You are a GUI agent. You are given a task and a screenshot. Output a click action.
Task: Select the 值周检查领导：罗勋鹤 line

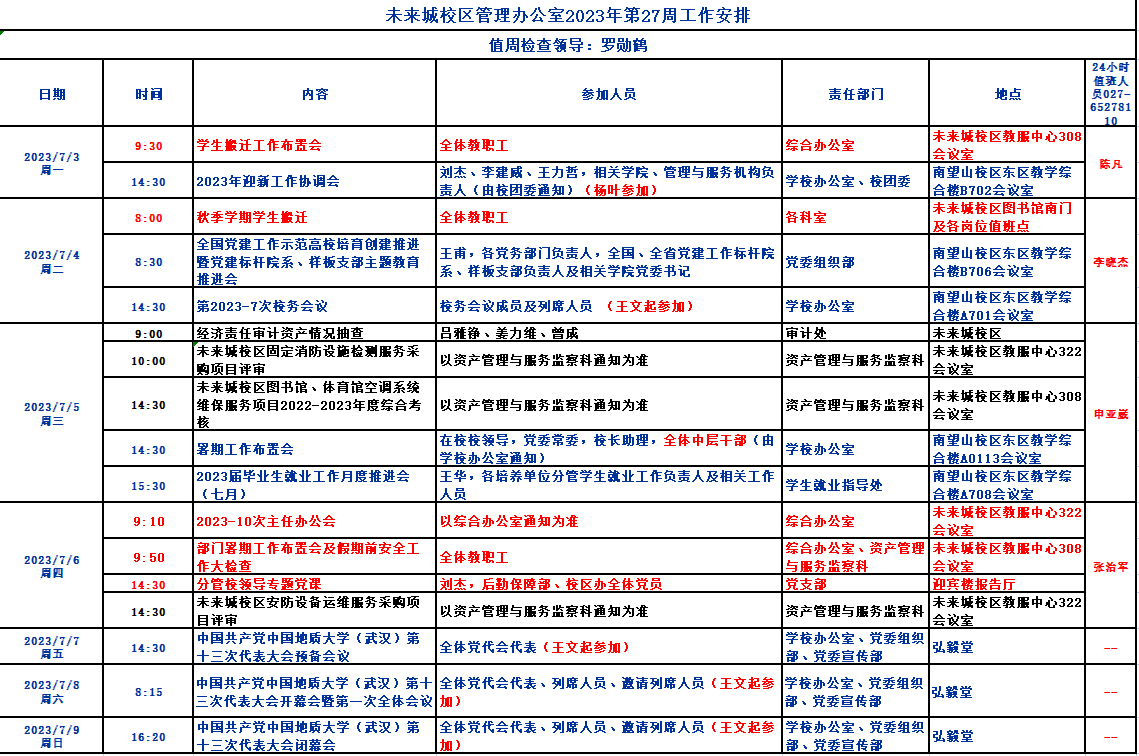click(x=567, y=45)
